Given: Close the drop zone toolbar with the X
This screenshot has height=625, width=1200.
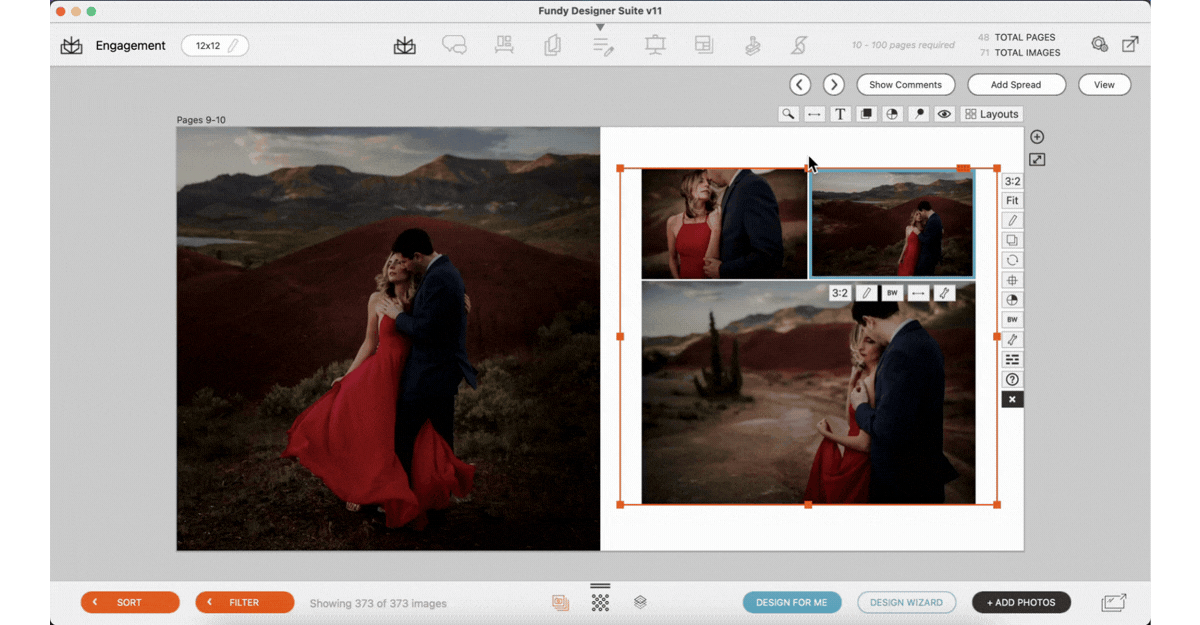Looking at the screenshot, I should pos(1012,399).
